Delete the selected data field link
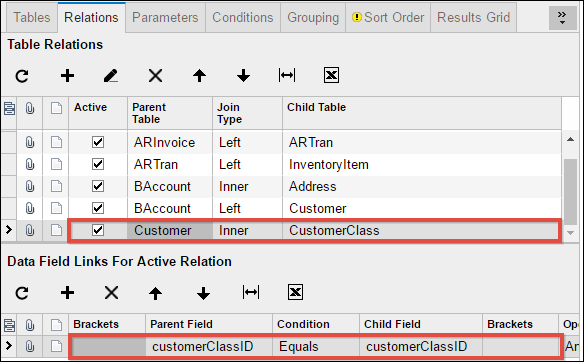Viewport: 584px width, 362px height. 111,293
